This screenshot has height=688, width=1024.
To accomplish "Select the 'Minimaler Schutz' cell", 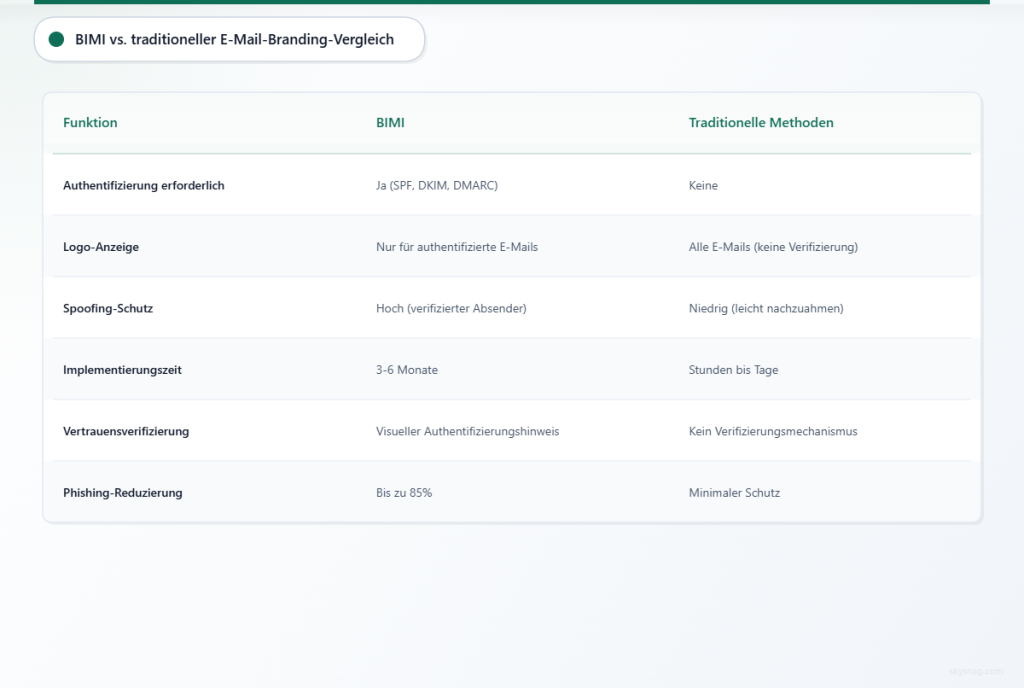I will point(734,493).
